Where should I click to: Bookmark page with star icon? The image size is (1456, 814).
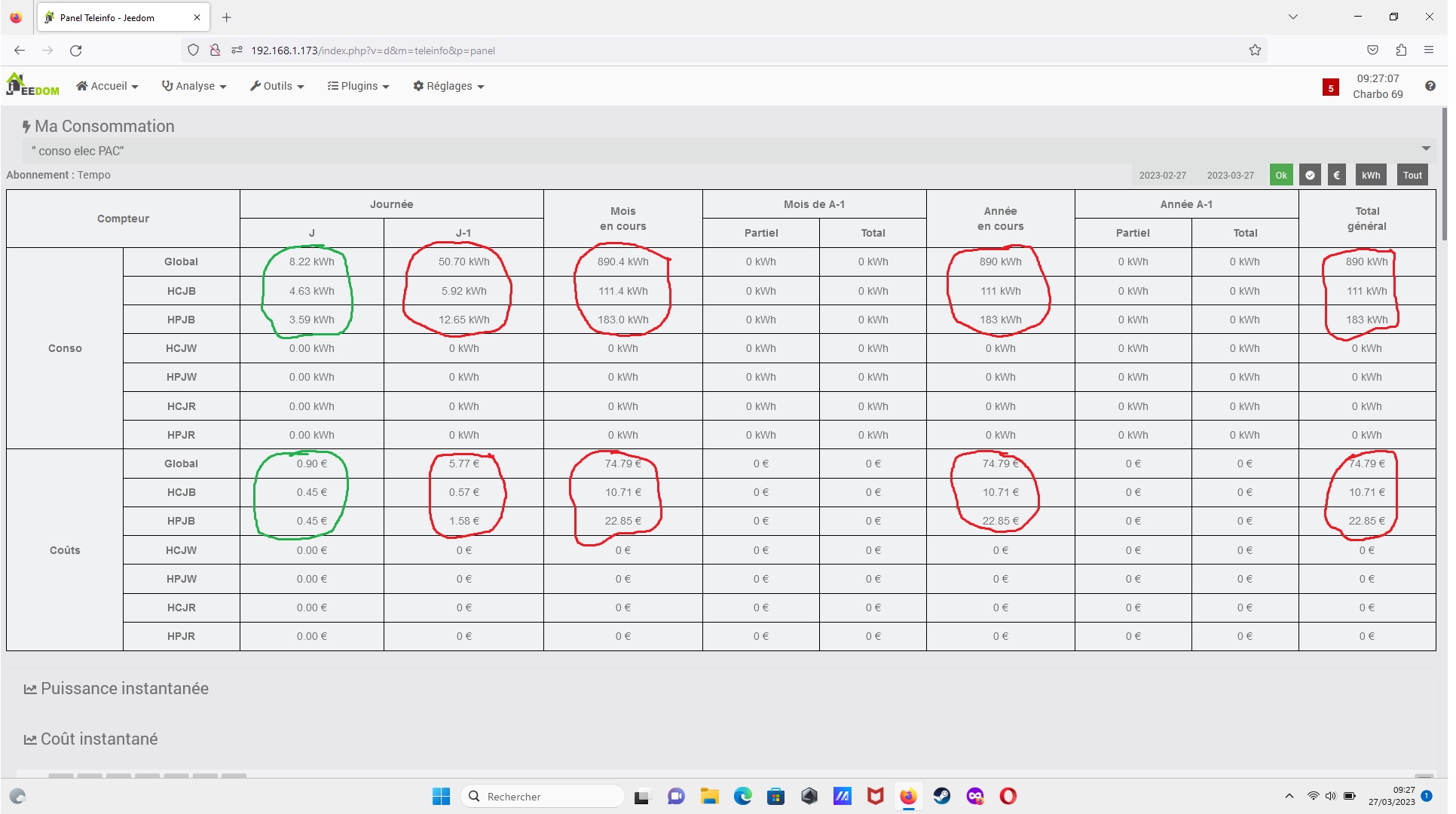(x=1255, y=50)
